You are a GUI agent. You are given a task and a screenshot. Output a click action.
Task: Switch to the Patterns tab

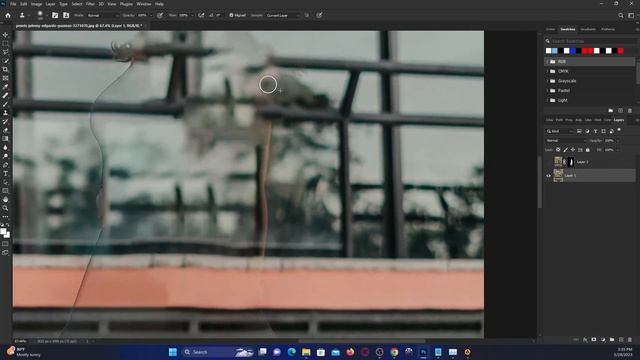click(x=608, y=29)
